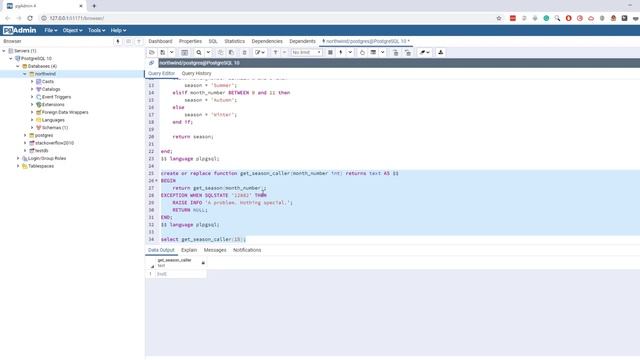Viewport: 640px width, 360px height.
Task: Click the get_season_caller column header
Action: [x=180, y=262]
